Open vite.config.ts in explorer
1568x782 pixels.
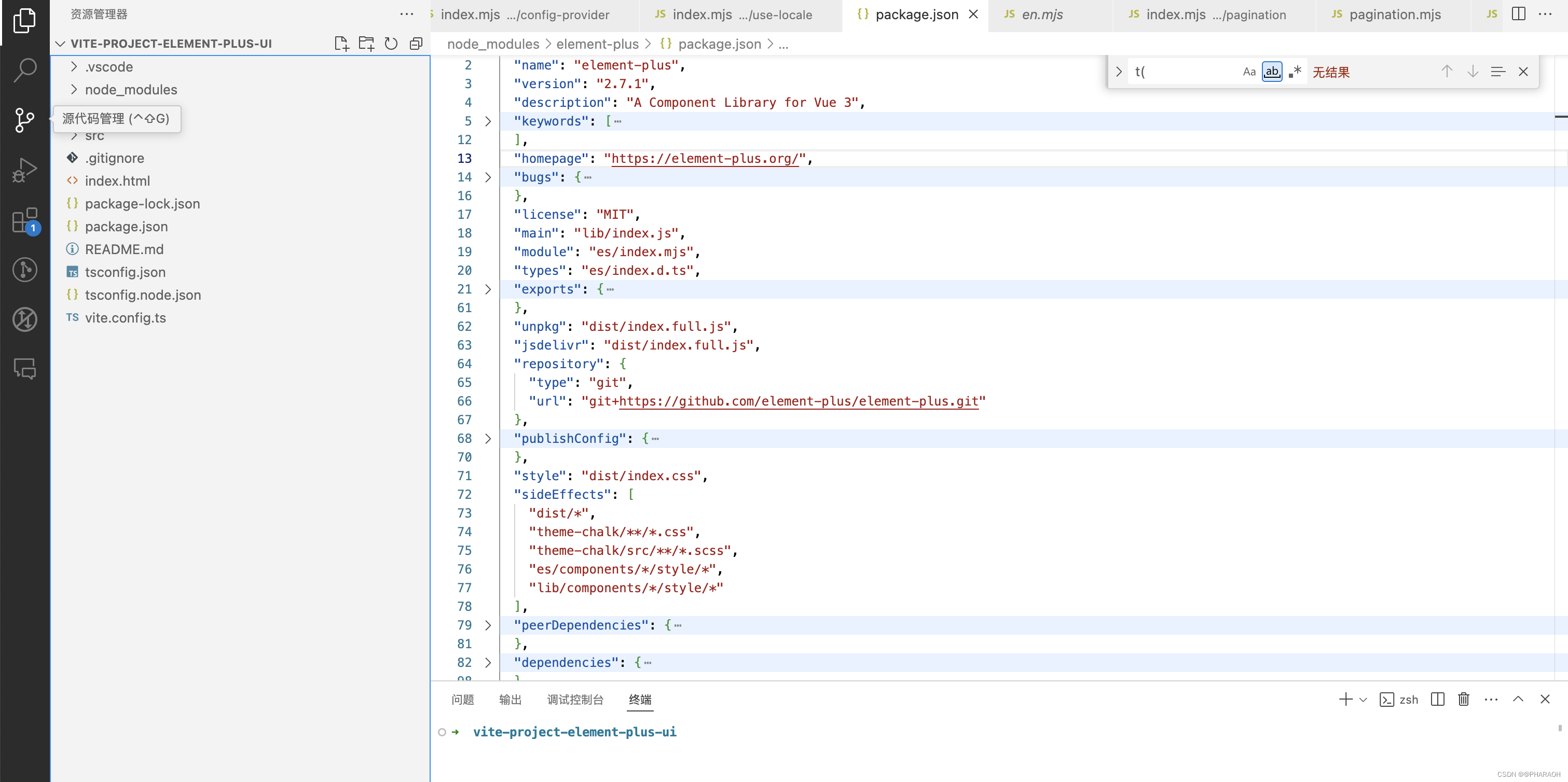(x=240, y=318)
